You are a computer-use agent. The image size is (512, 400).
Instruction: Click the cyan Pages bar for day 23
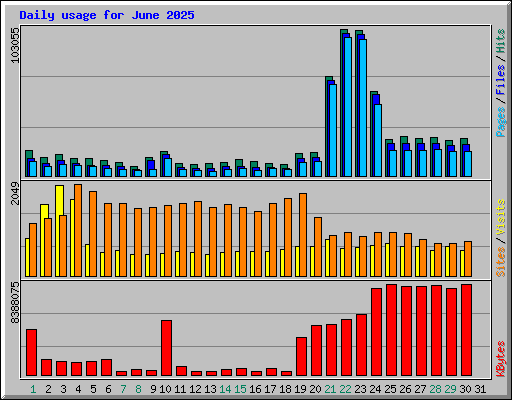(x=363, y=108)
